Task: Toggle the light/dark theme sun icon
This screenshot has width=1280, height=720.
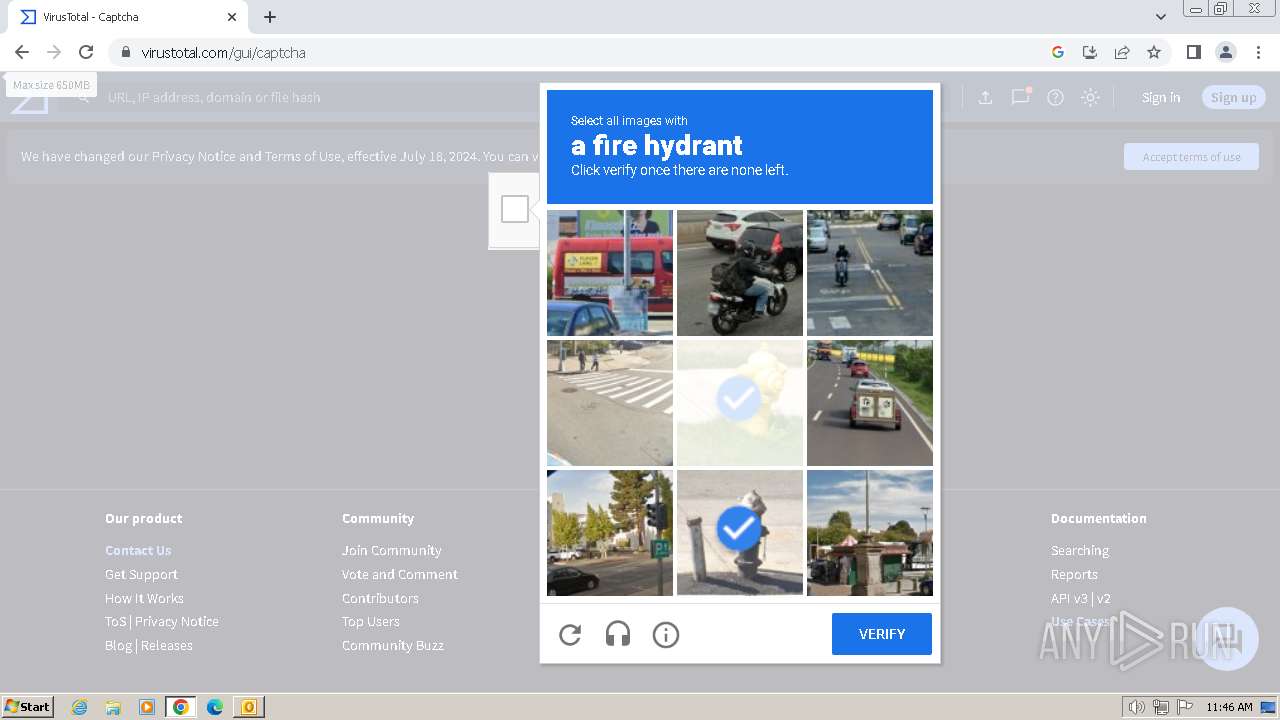Action: point(1091,97)
